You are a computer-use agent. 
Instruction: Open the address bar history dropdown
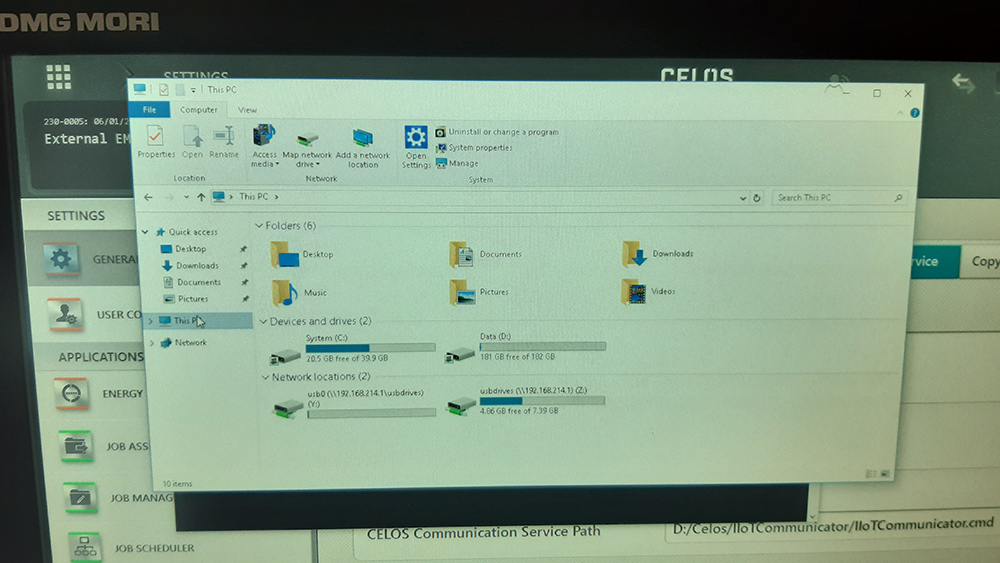tap(742, 198)
